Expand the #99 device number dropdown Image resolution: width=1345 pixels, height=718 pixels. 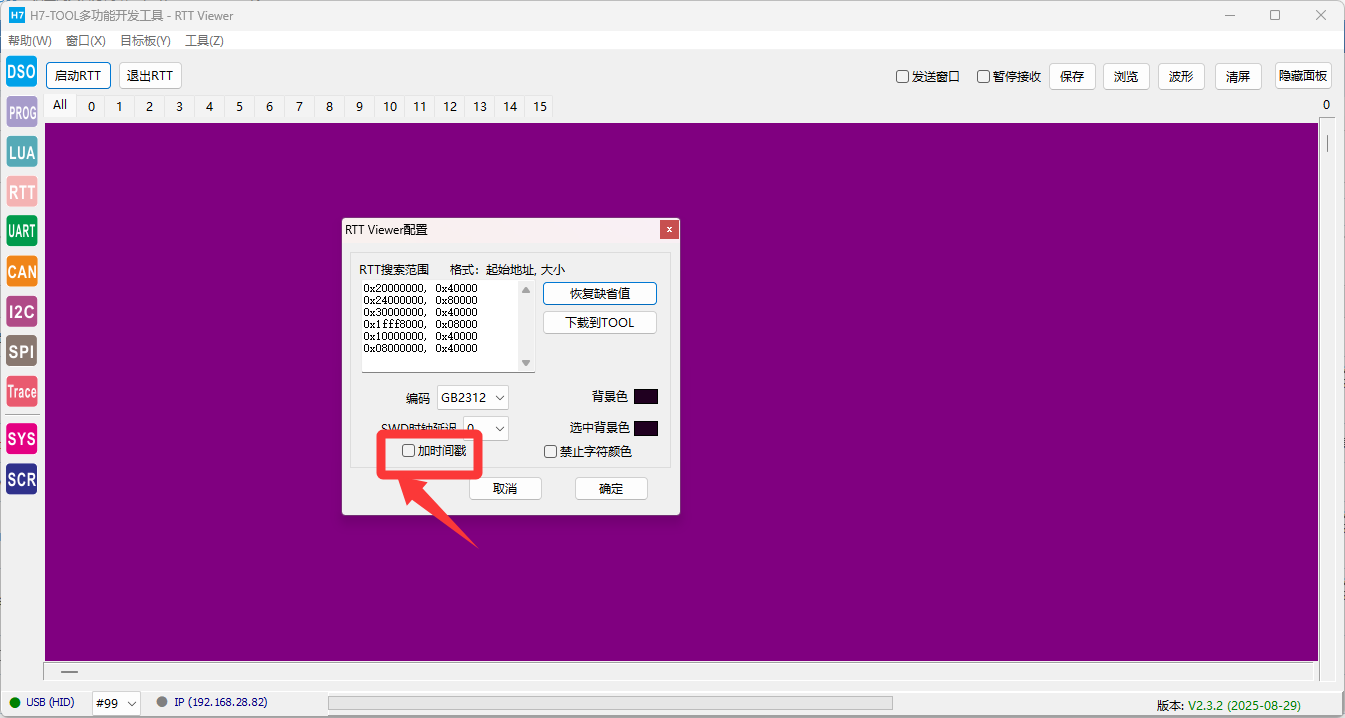(x=116, y=703)
